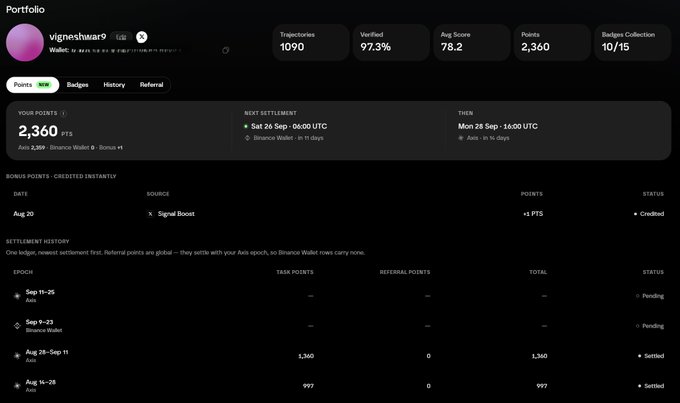Click the Axis icon under Then settlement

(461, 138)
